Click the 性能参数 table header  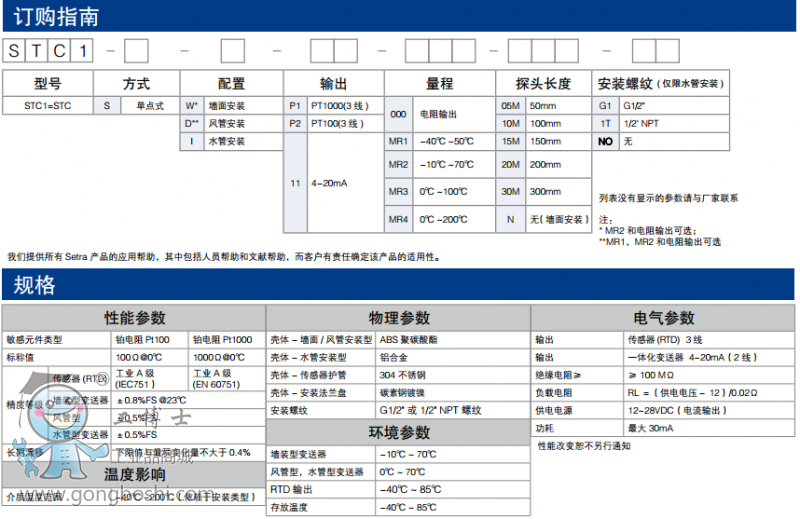coord(134,318)
